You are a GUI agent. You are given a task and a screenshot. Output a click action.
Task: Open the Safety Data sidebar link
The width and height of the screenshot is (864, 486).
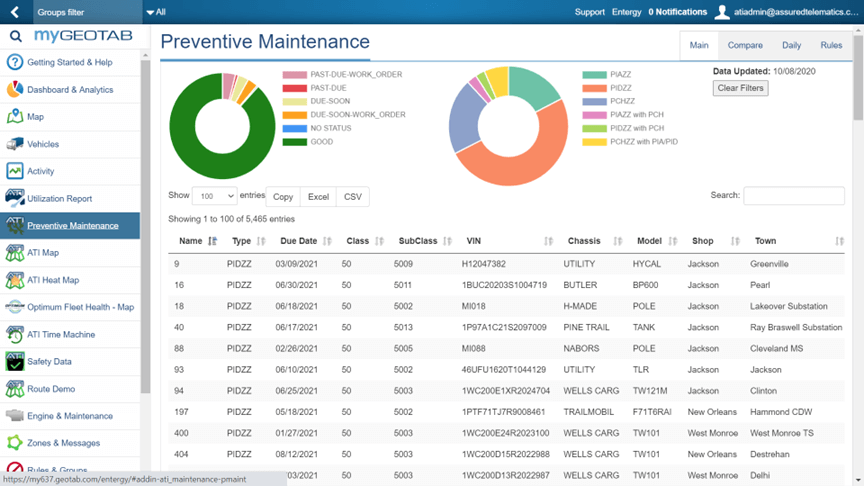point(49,361)
